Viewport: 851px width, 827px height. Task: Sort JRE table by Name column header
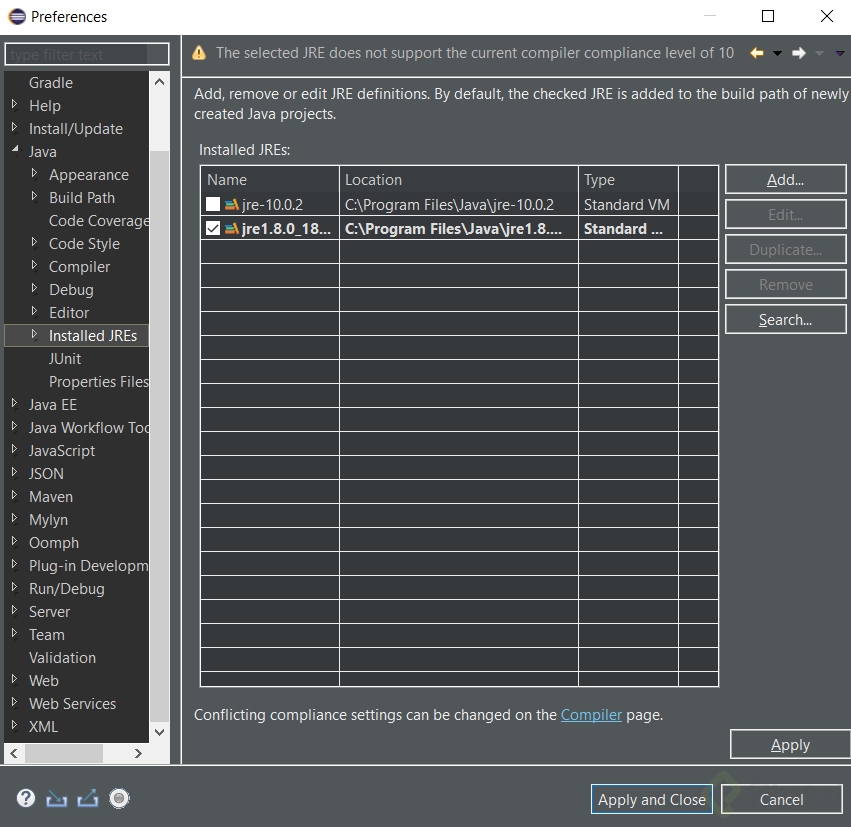(x=270, y=180)
